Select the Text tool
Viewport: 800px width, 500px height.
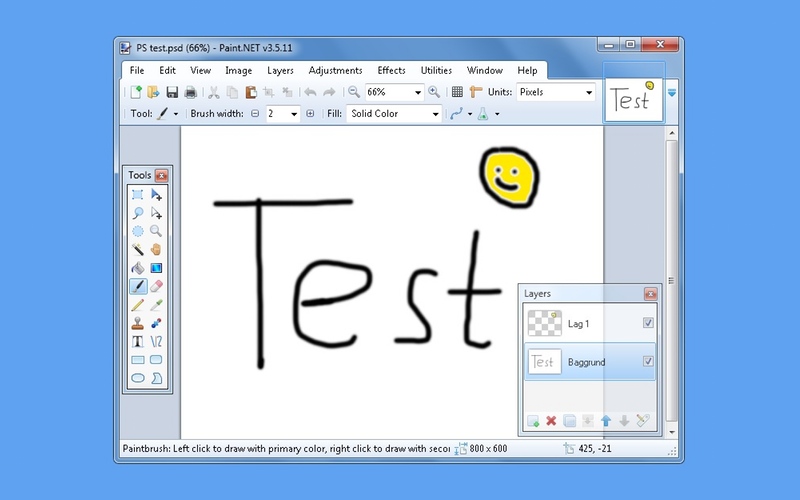138,341
